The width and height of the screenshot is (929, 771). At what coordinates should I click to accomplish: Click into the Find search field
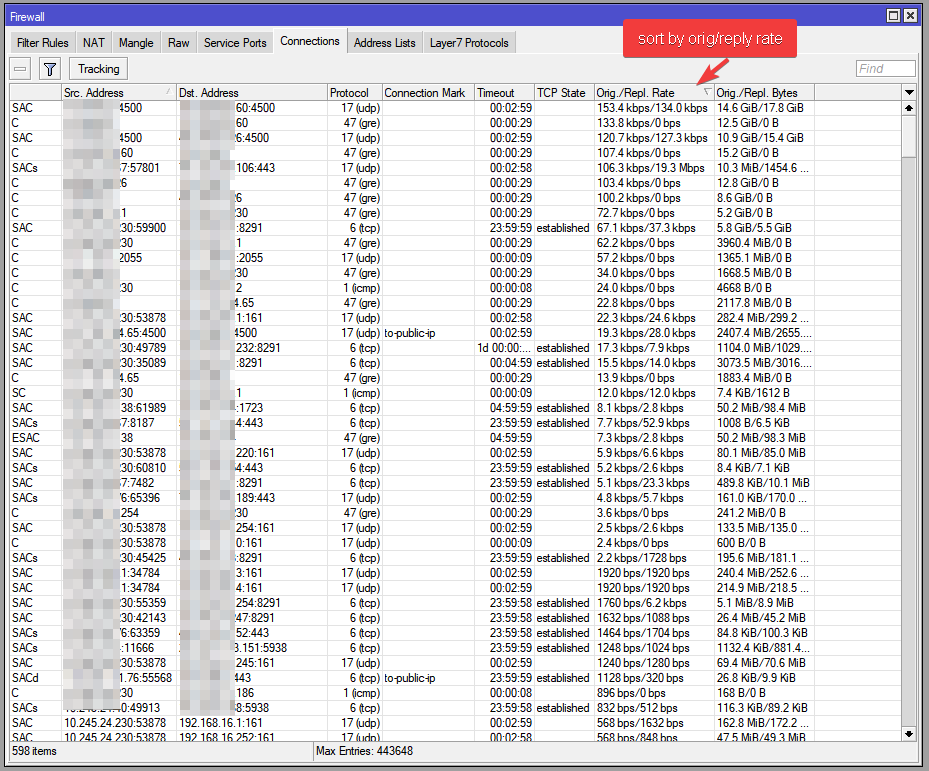pos(885,69)
